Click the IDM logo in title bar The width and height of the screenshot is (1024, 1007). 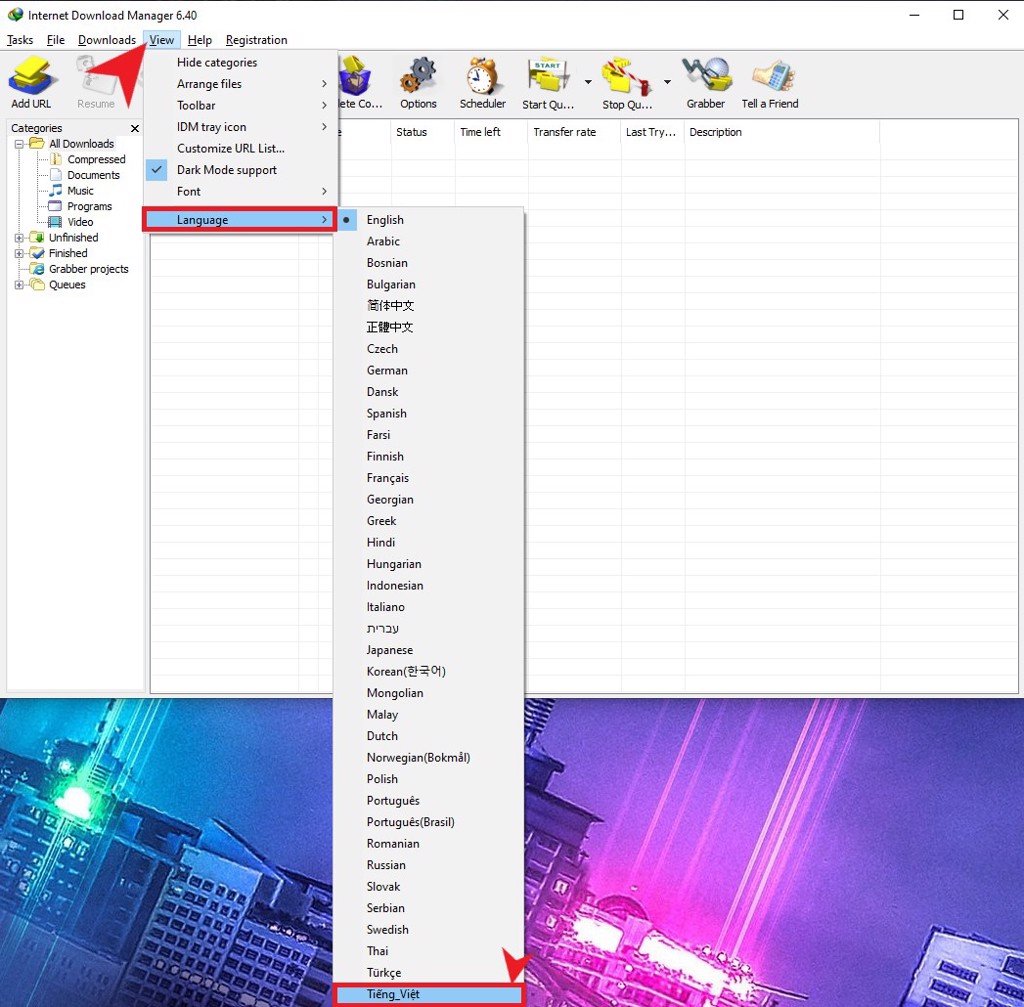tap(15, 14)
